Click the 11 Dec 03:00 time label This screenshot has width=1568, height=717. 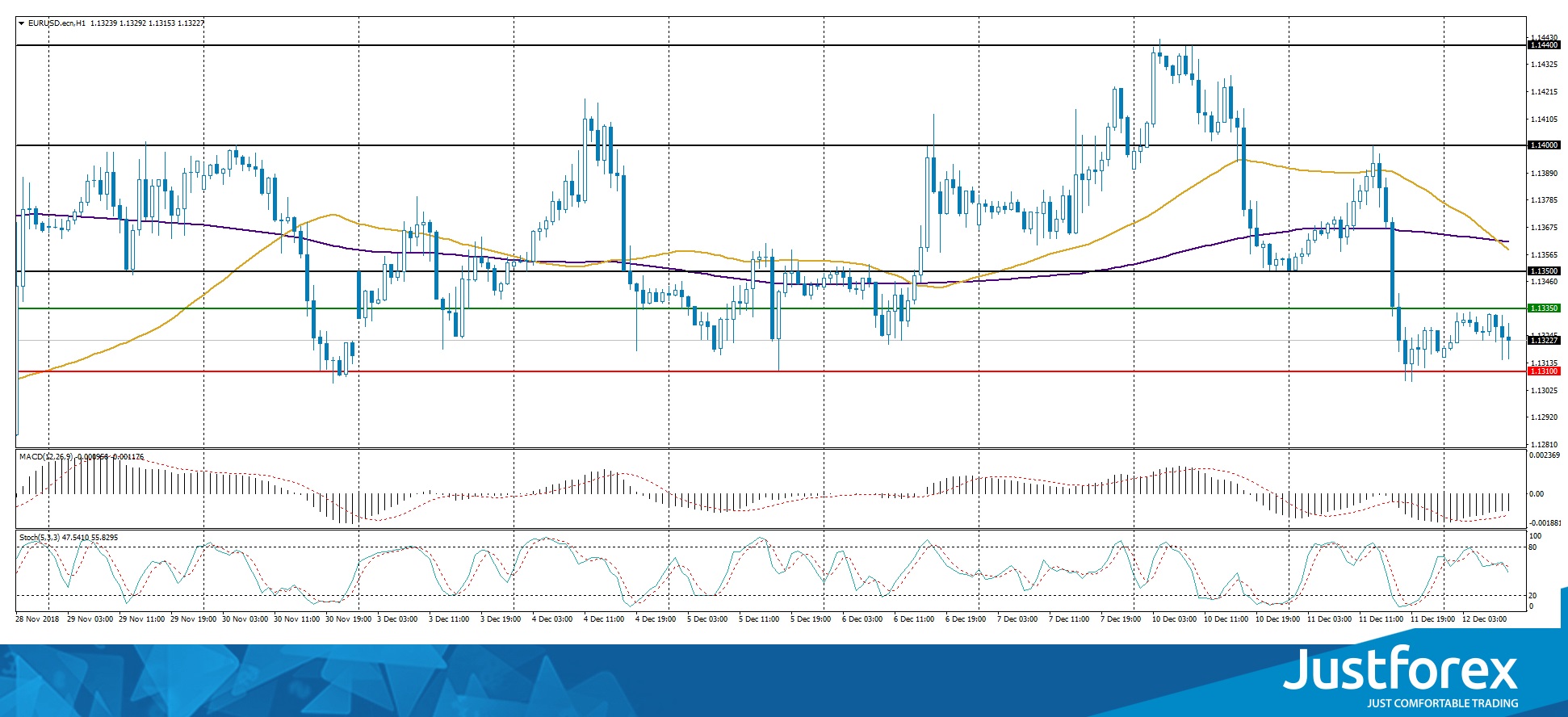coord(1329,619)
